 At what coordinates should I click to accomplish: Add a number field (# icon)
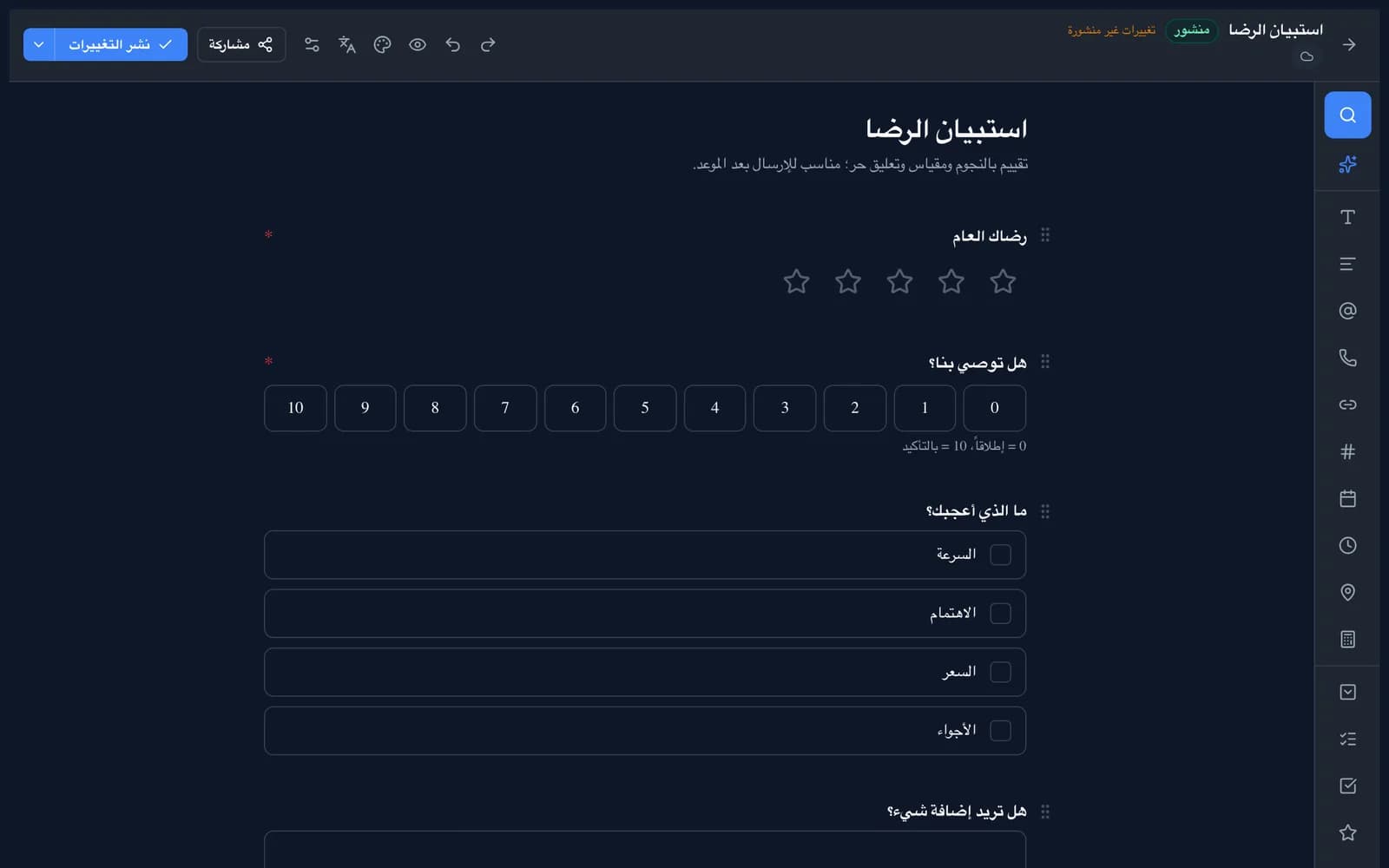coord(1347,451)
